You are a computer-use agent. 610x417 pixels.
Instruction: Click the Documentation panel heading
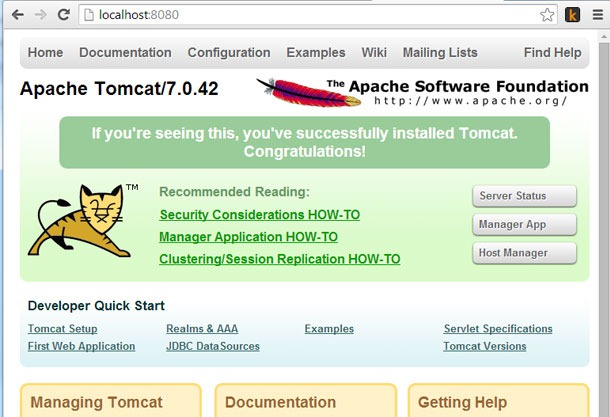(280, 402)
